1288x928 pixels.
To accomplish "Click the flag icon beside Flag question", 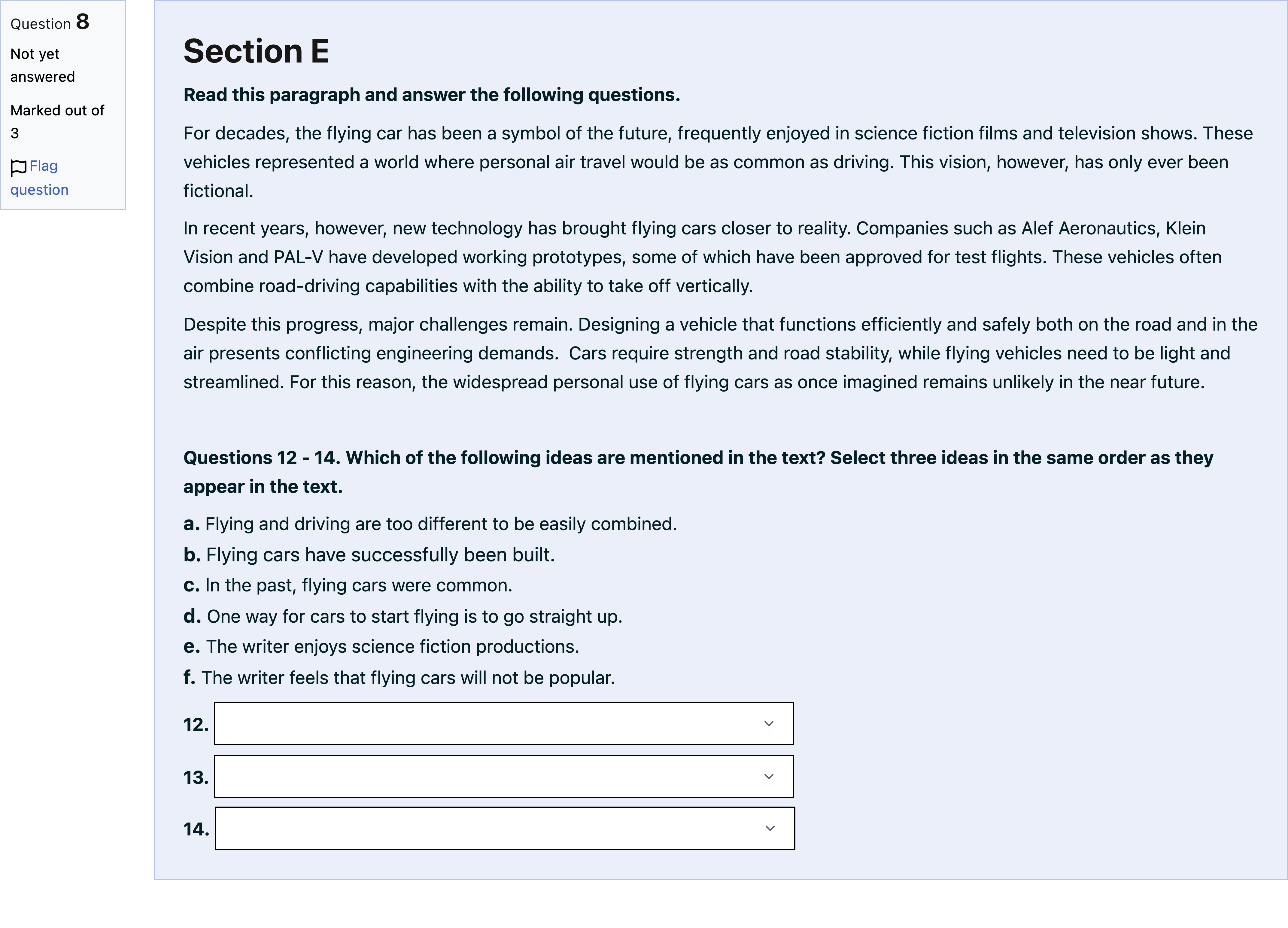I will pos(18,168).
